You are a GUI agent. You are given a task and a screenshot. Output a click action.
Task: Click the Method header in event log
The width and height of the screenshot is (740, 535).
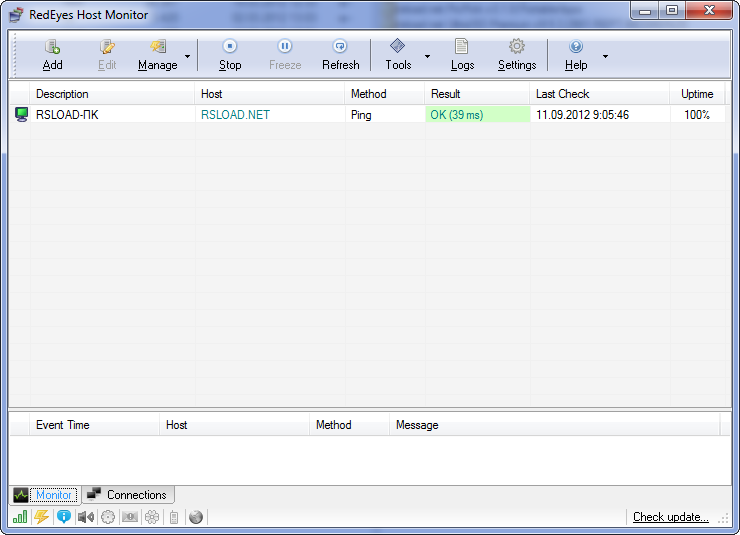click(x=350, y=425)
